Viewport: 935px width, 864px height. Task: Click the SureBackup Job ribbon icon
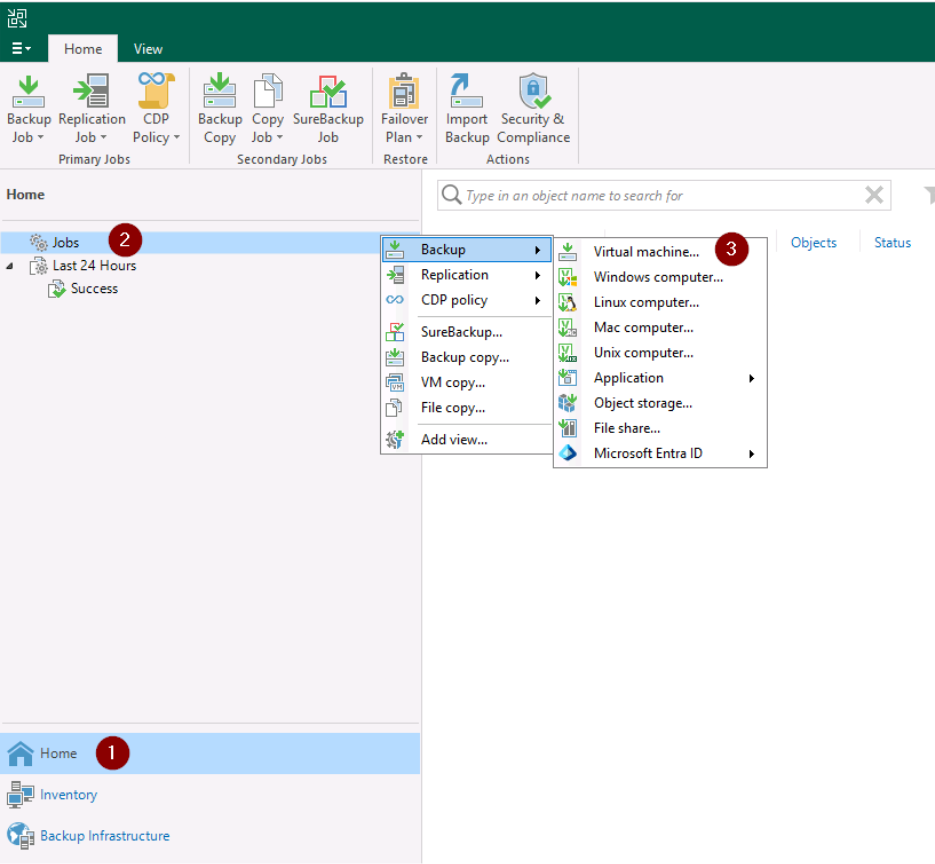pyautogui.click(x=328, y=91)
